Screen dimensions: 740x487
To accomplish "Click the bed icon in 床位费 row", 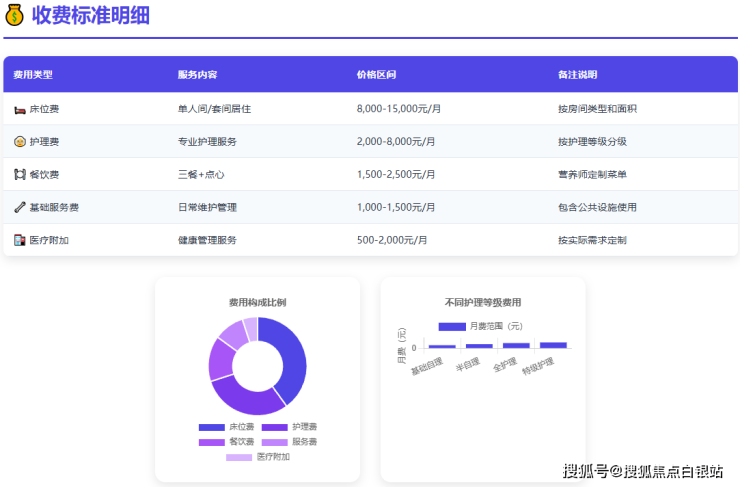I will click(20, 108).
